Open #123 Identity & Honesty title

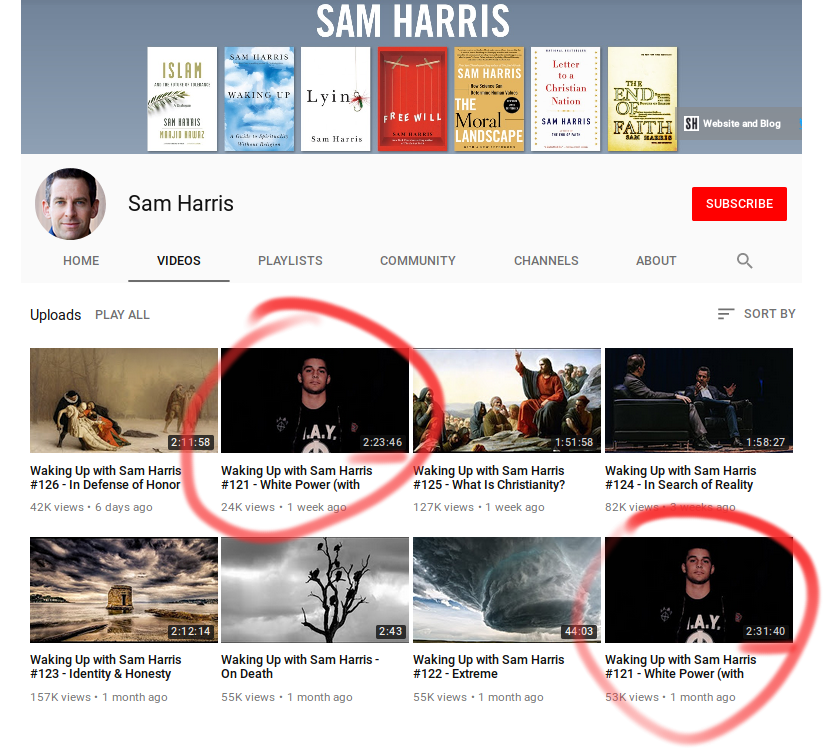tap(105, 667)
